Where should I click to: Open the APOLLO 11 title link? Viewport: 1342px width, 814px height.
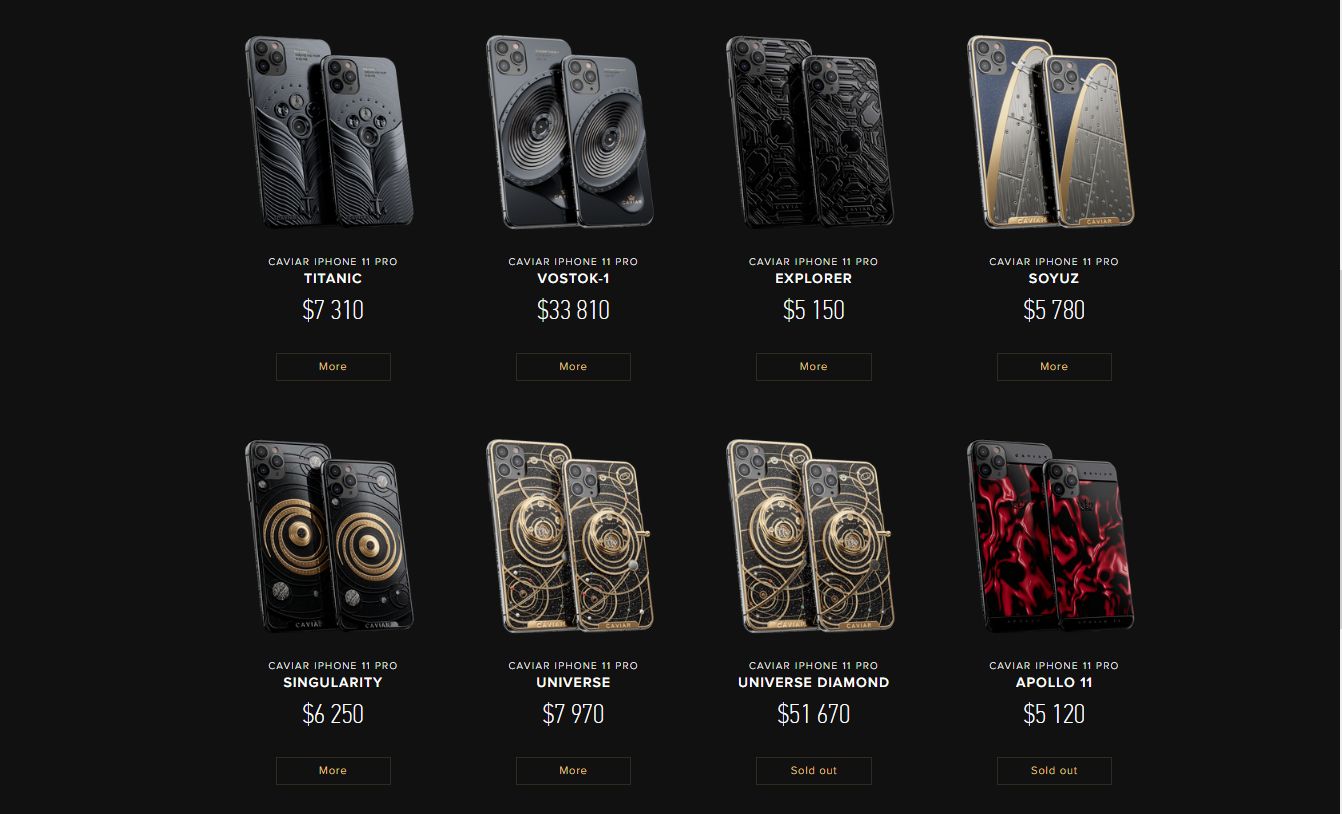pyautogui.click(x=1054, y=682)
